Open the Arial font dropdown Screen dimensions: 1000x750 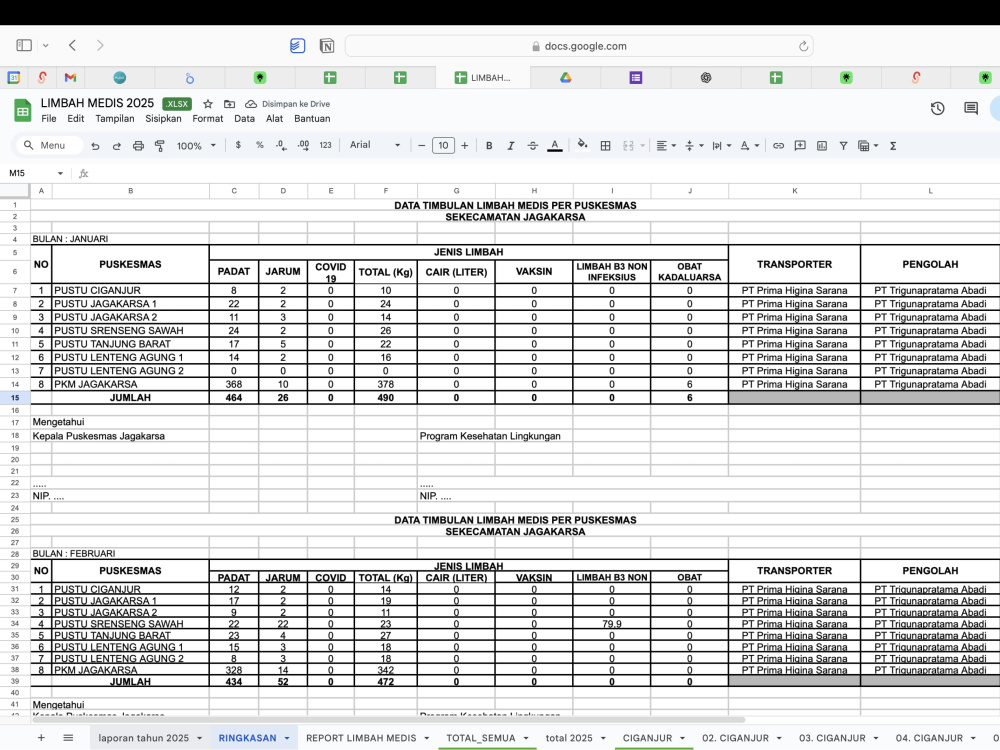click(375, 145)
